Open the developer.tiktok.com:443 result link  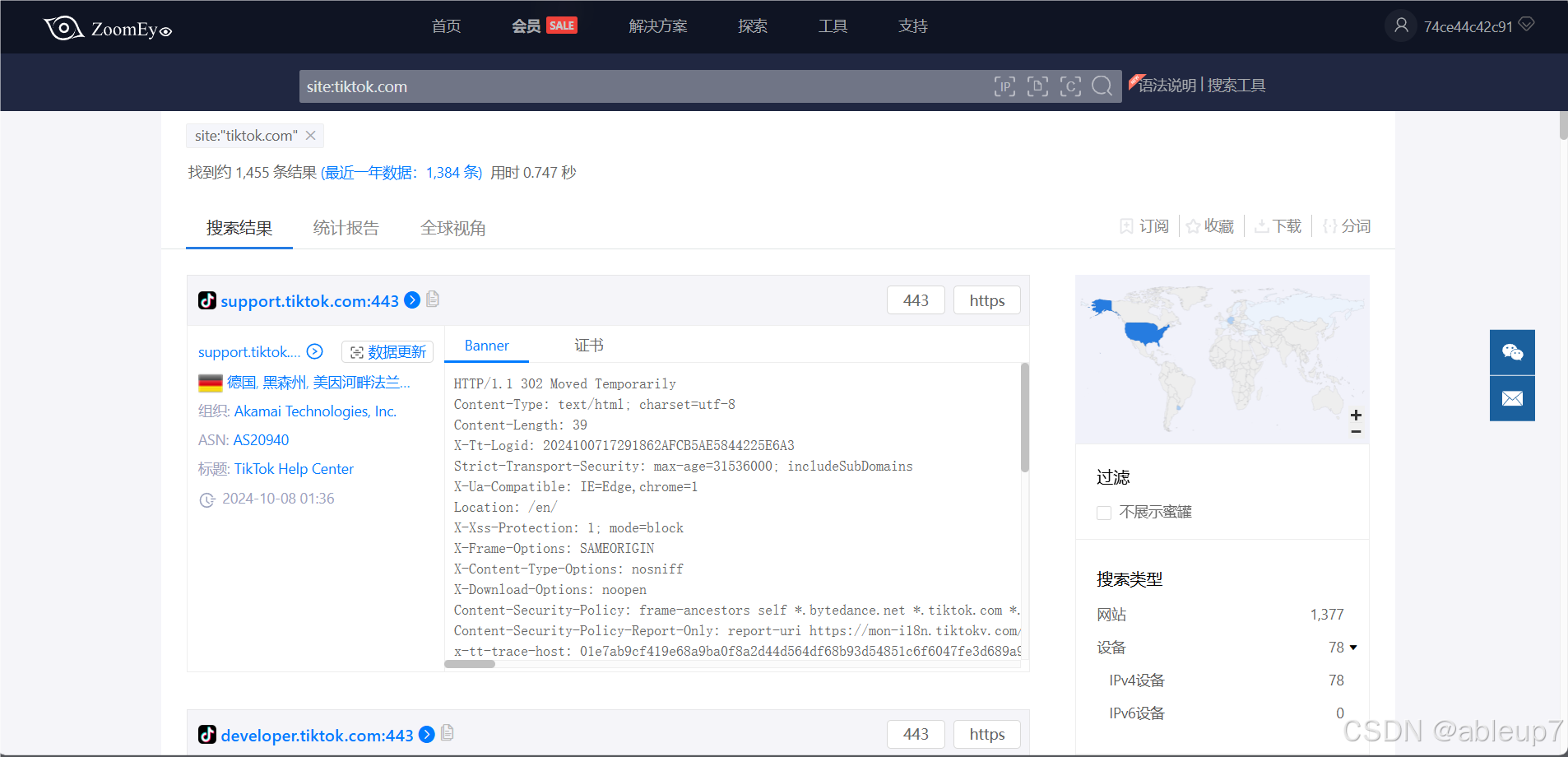pos(317,735)
